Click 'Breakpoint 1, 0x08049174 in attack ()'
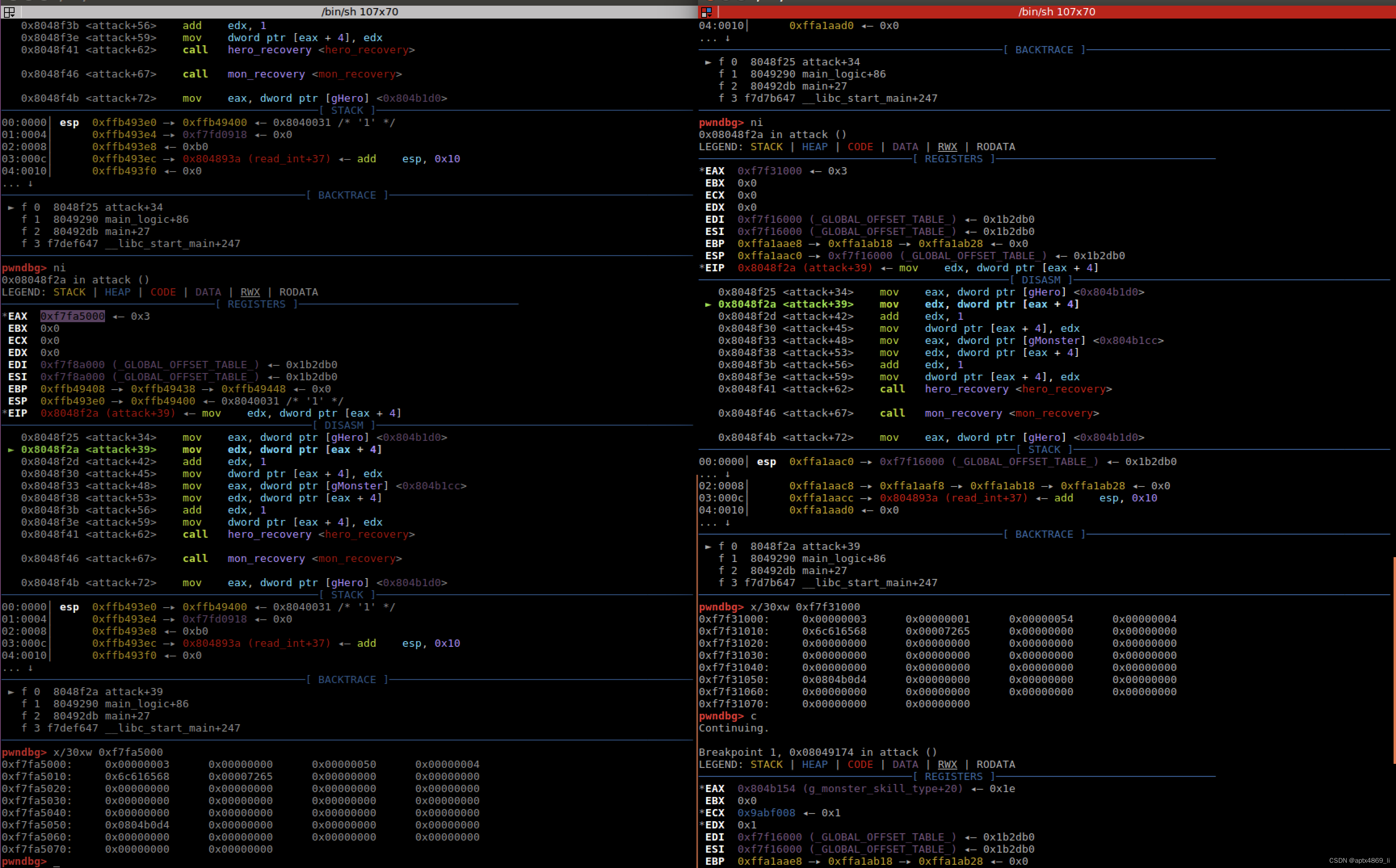Viewport: 1396px width, 868px height. 818,752
